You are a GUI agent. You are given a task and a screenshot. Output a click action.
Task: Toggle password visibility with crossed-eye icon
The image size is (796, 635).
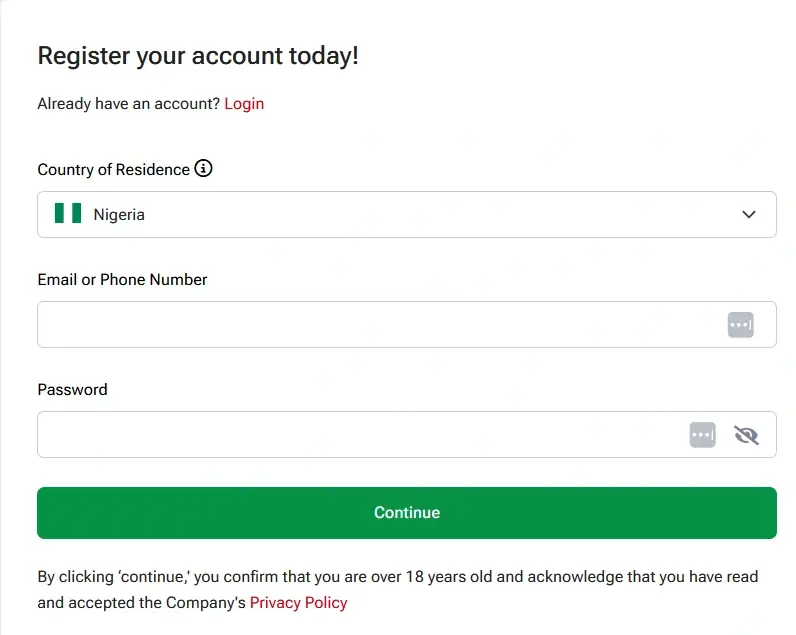pyautogui.click(x=746, y=435)
